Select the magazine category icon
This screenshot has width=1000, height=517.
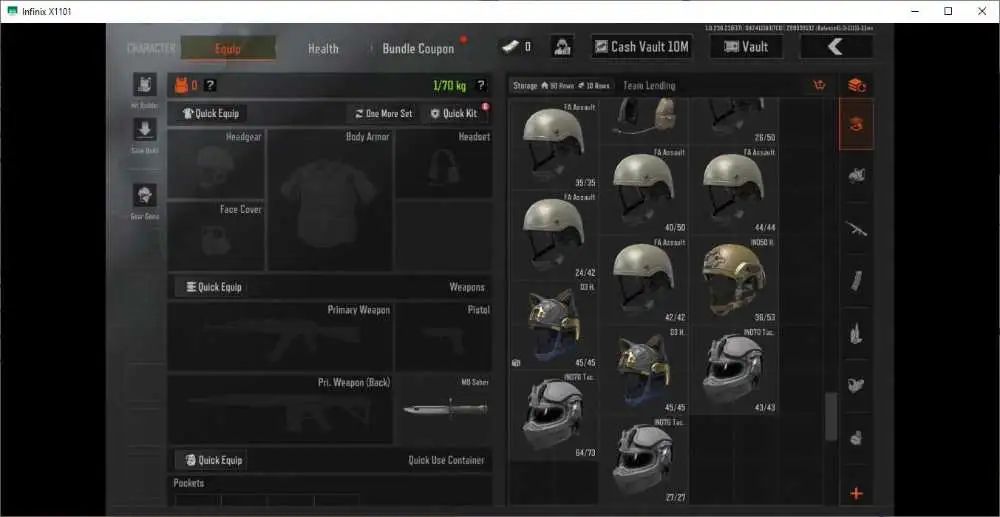[x=857, y=280]
